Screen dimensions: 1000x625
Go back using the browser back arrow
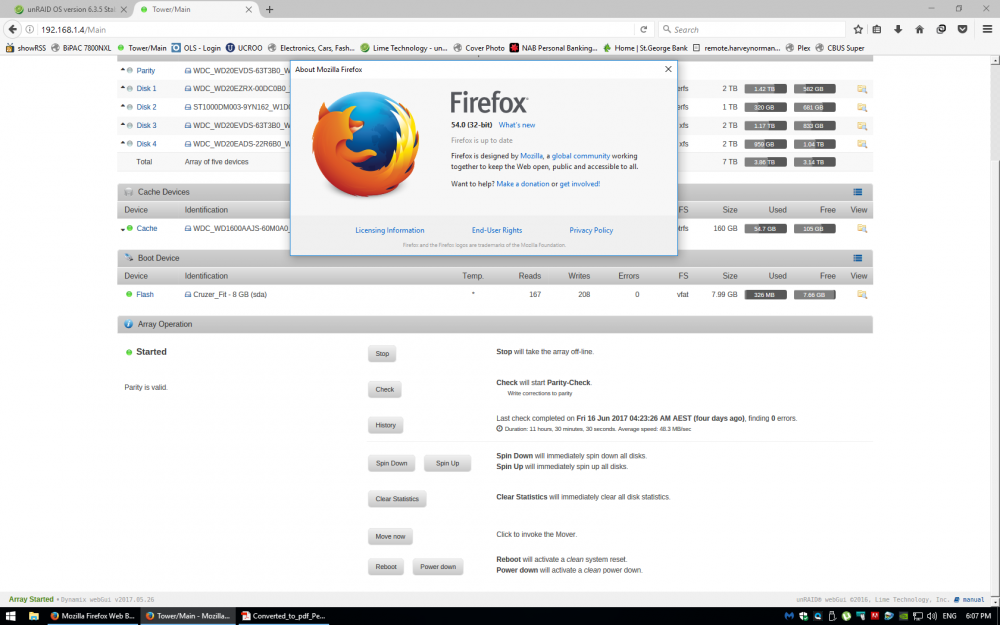coord(13,29)
